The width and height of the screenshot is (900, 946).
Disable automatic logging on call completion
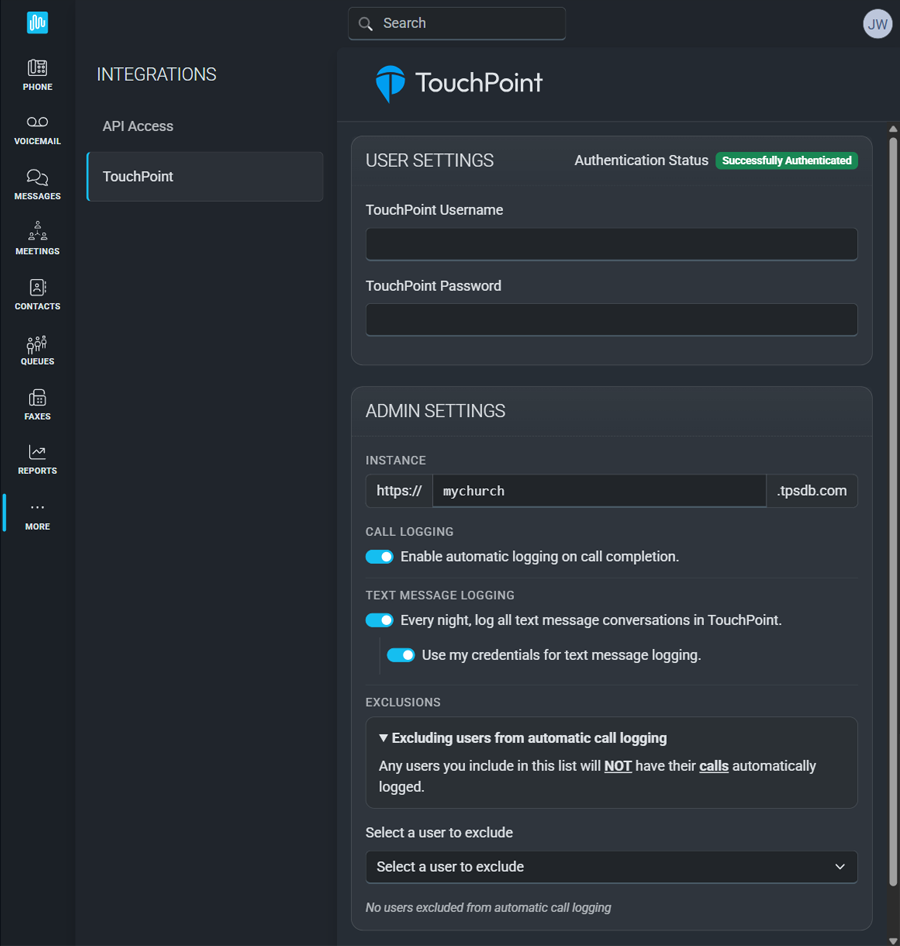379,557
